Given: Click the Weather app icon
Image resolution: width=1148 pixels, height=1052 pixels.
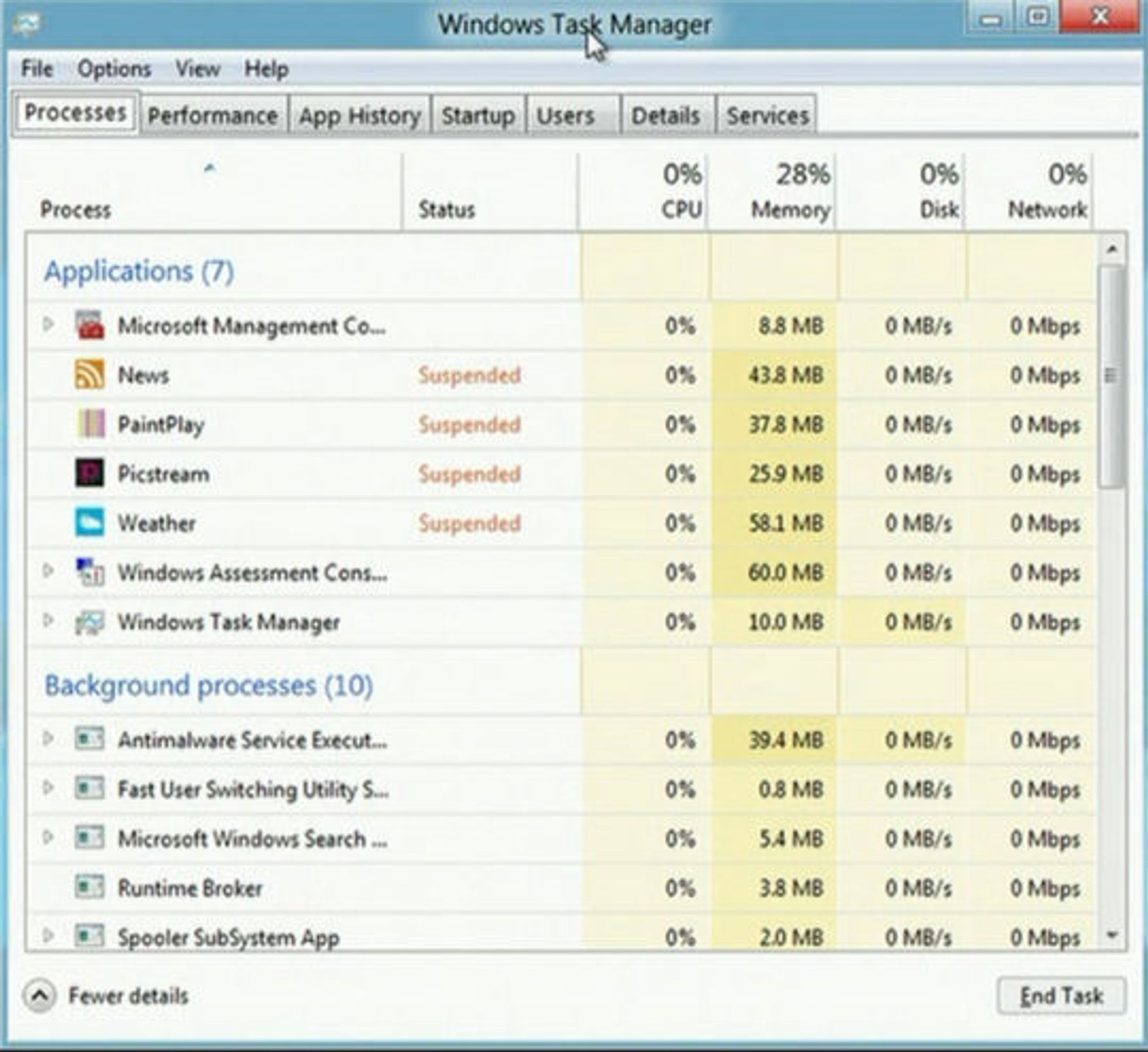Looking at the screenshot, I should (90, 522).
